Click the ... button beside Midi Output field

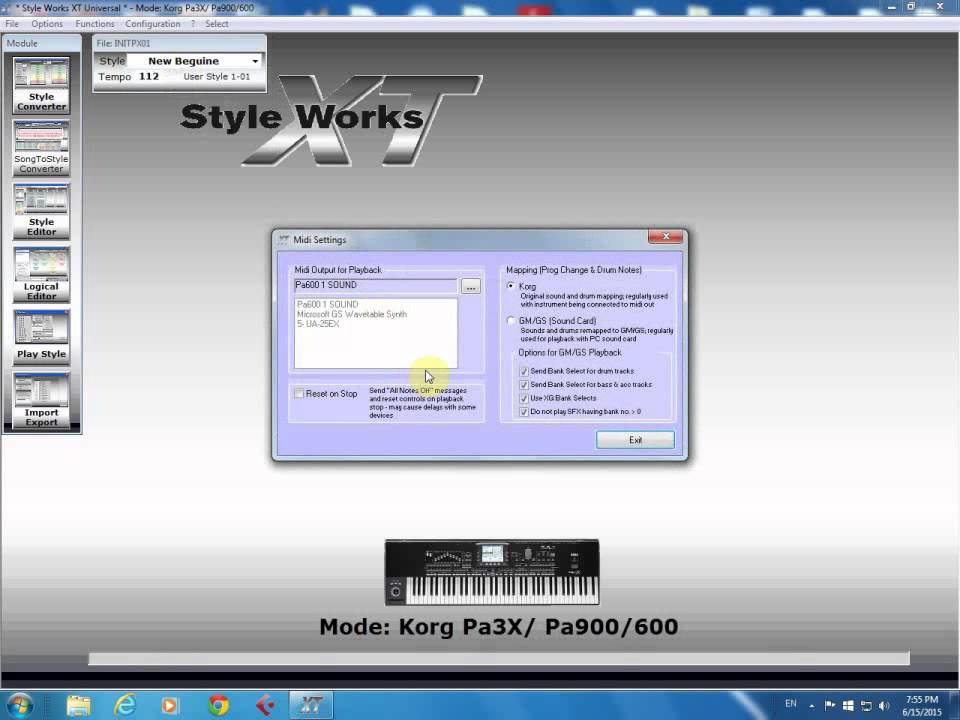[x=470, y=287]
